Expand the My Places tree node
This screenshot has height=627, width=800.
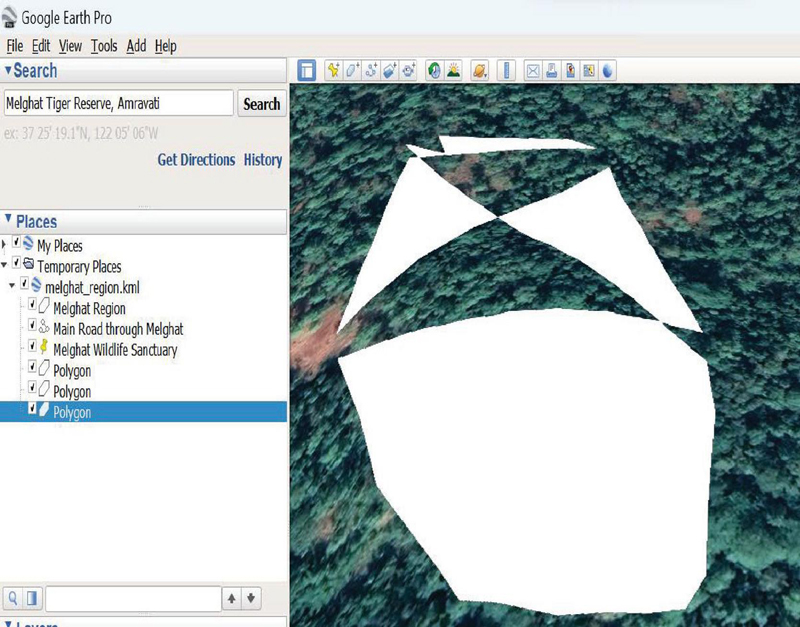click(x=4, y=244)
